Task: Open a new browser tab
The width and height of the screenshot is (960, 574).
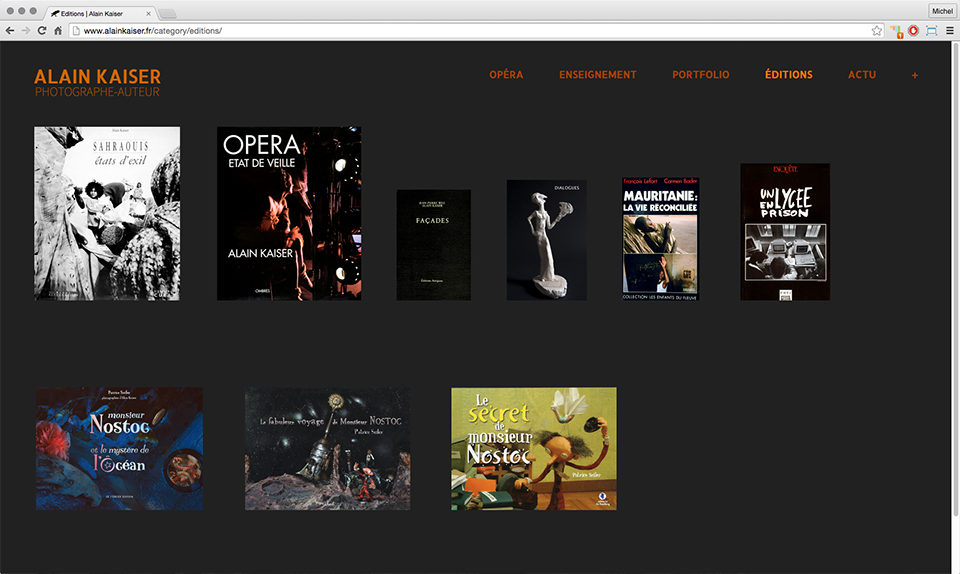Action: coord(167,13)
